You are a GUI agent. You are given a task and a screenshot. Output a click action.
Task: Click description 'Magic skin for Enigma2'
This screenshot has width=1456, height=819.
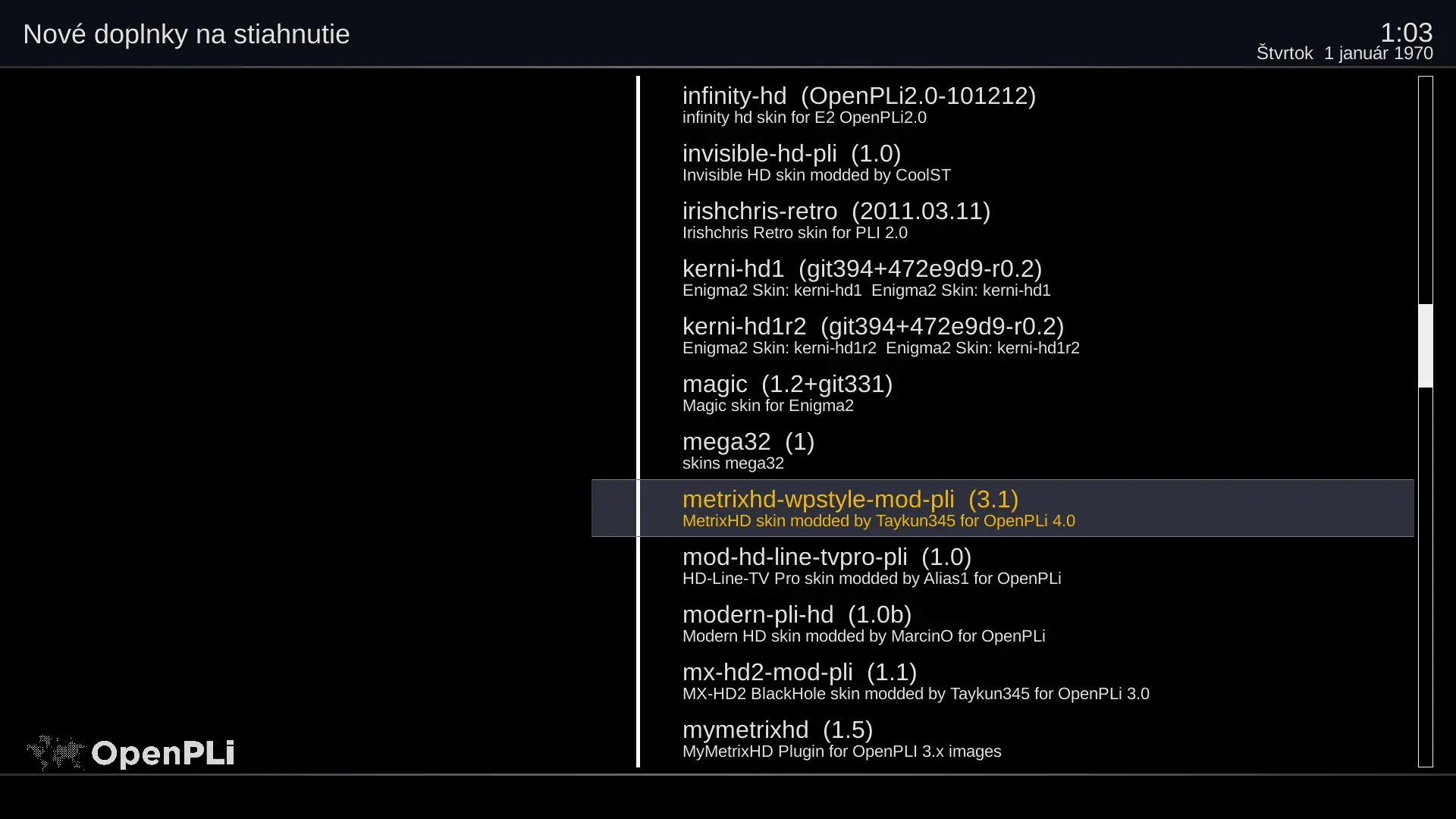768,406
